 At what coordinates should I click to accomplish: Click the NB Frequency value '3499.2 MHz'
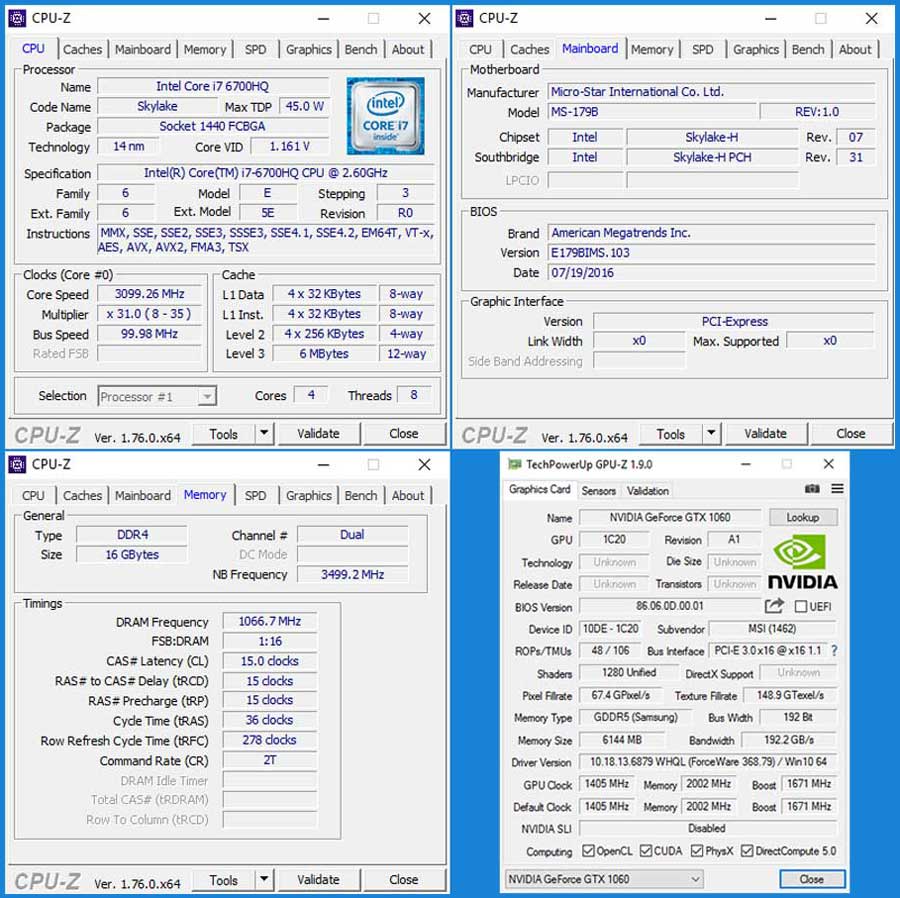pyautogui.click(x=352, y=574)
